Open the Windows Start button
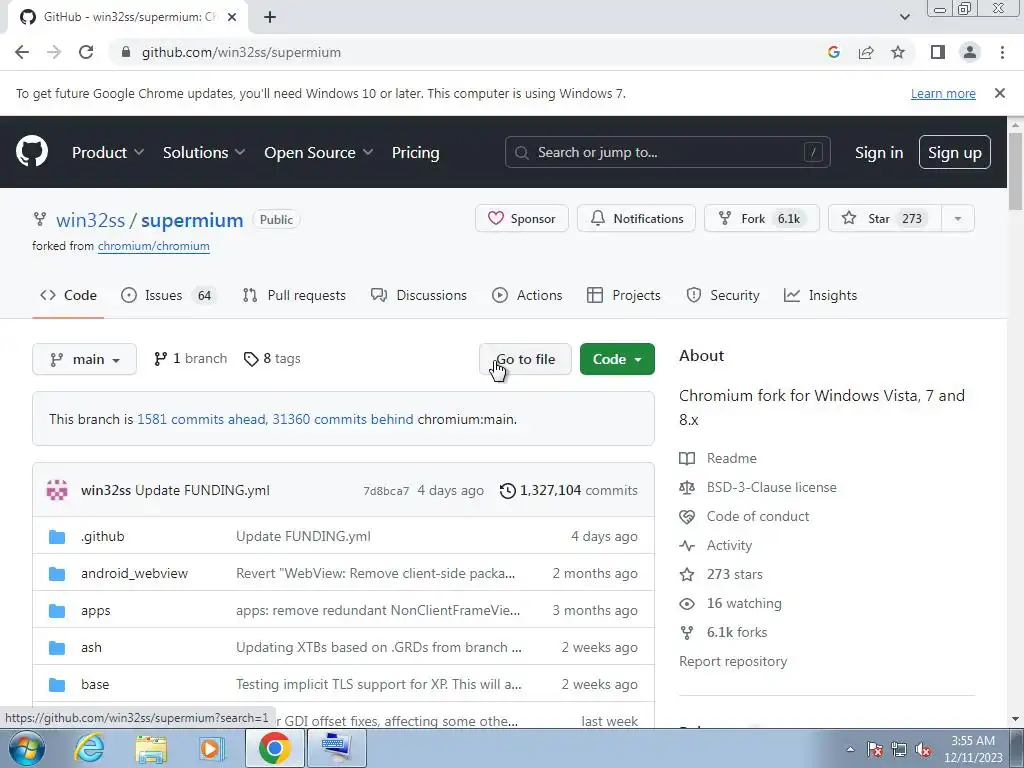The image size is (1024, 768). pos(27,749)
